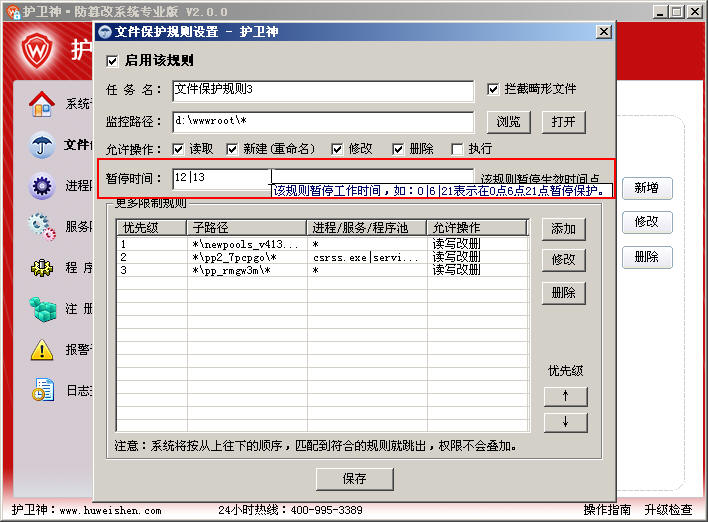
Task: Click the csrss.exe|servi... process cell
Action: [367, 258]
